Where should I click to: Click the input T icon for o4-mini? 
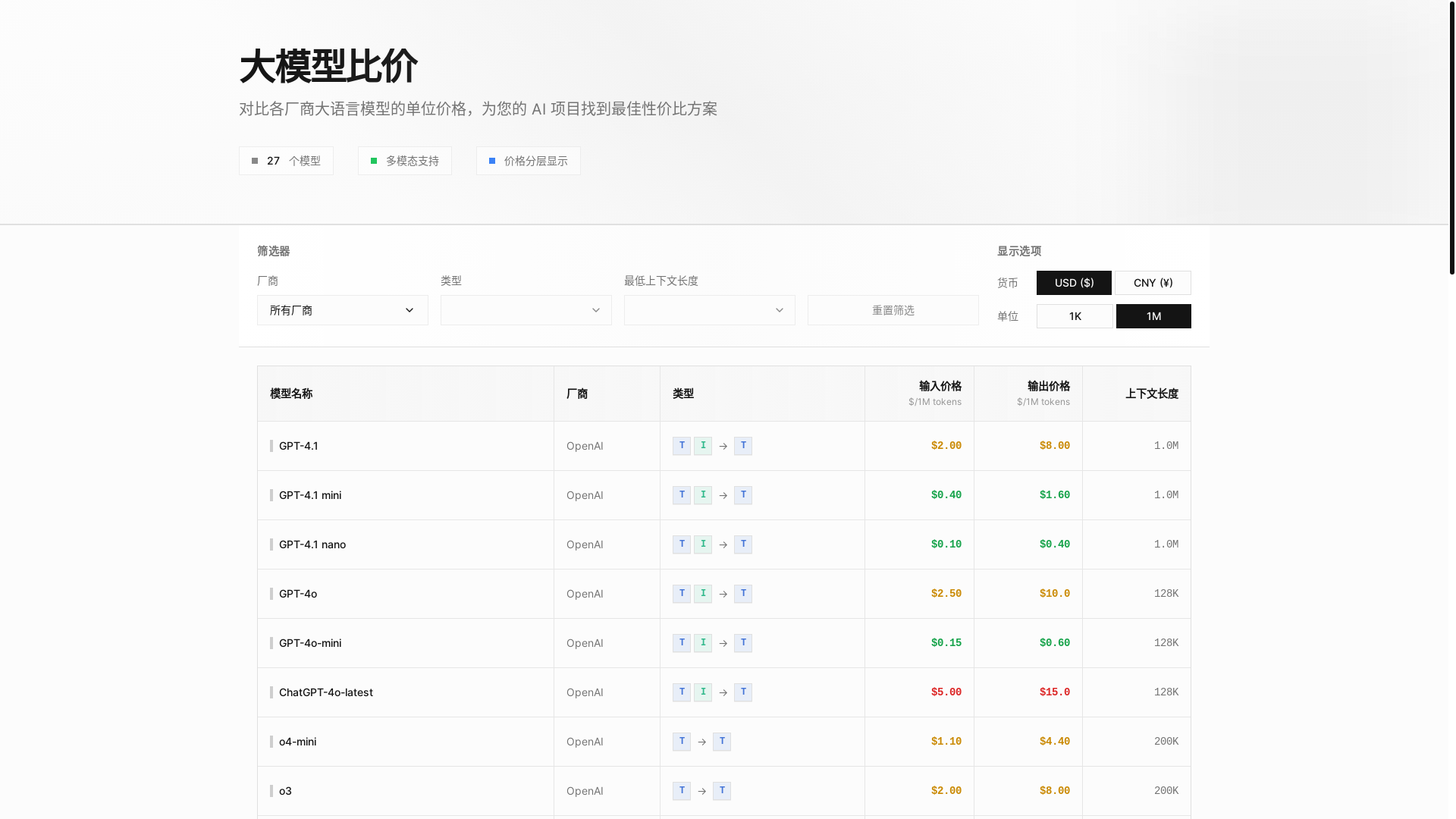682,742
